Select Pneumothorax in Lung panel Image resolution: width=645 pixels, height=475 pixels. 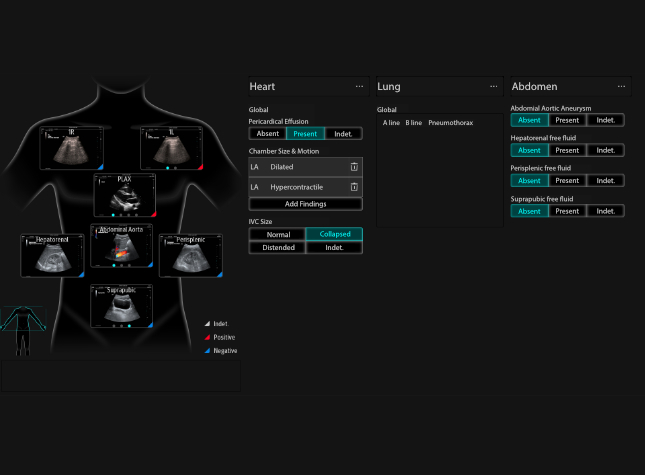point(448,122)
